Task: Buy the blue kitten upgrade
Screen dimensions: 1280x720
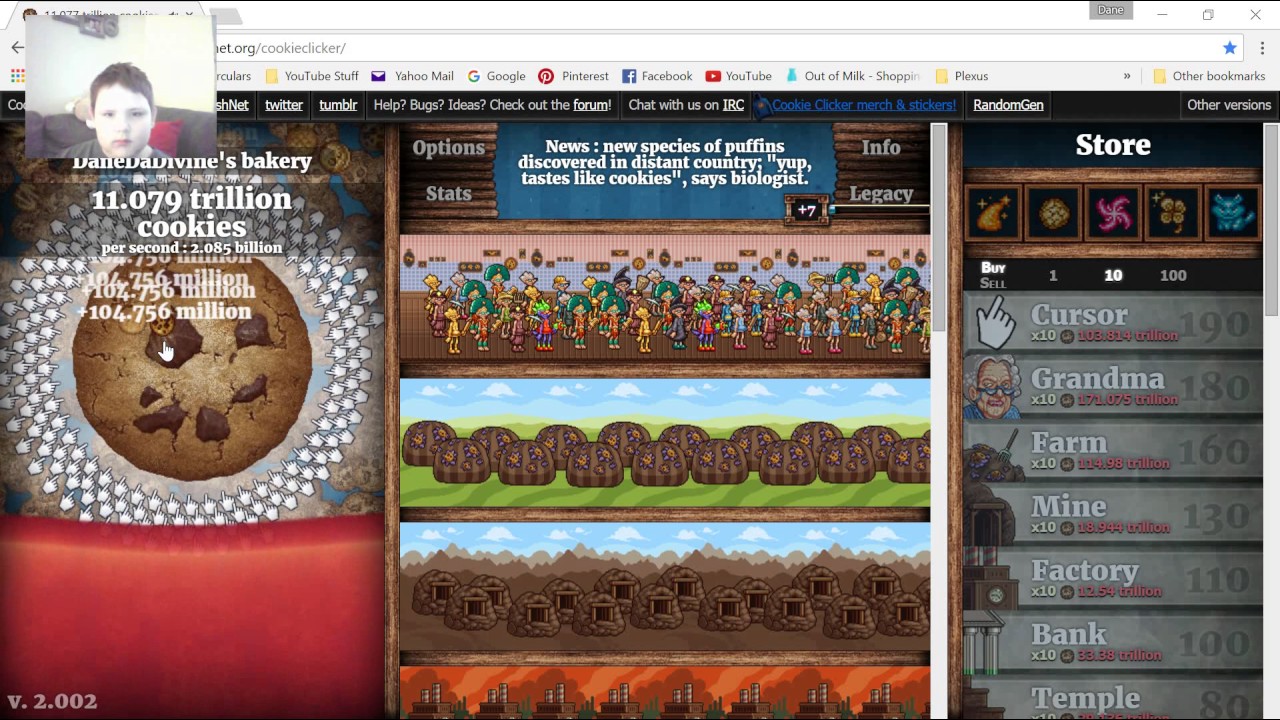Action: 1233,213
